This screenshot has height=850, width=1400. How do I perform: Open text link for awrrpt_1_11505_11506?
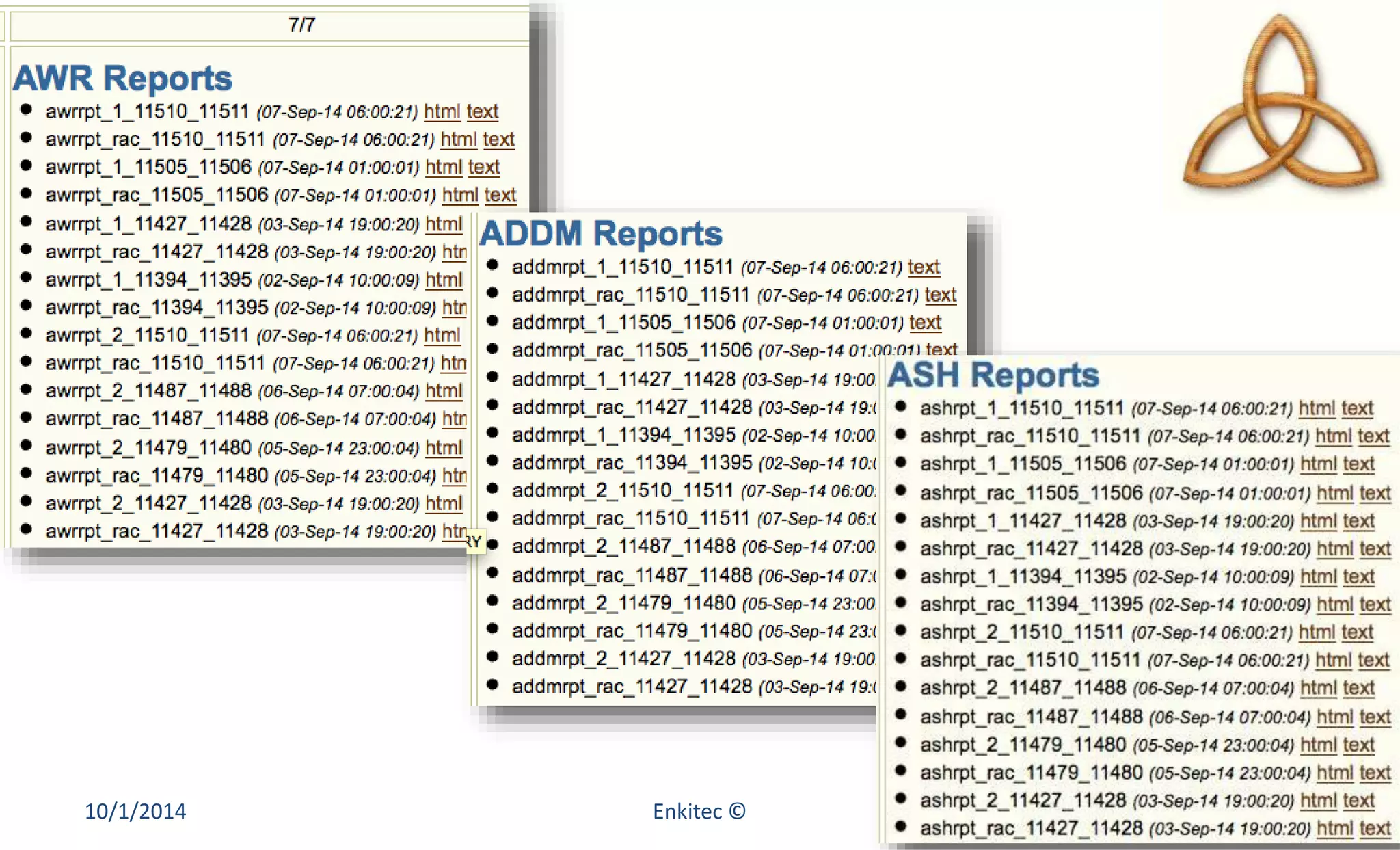(484, 168)
